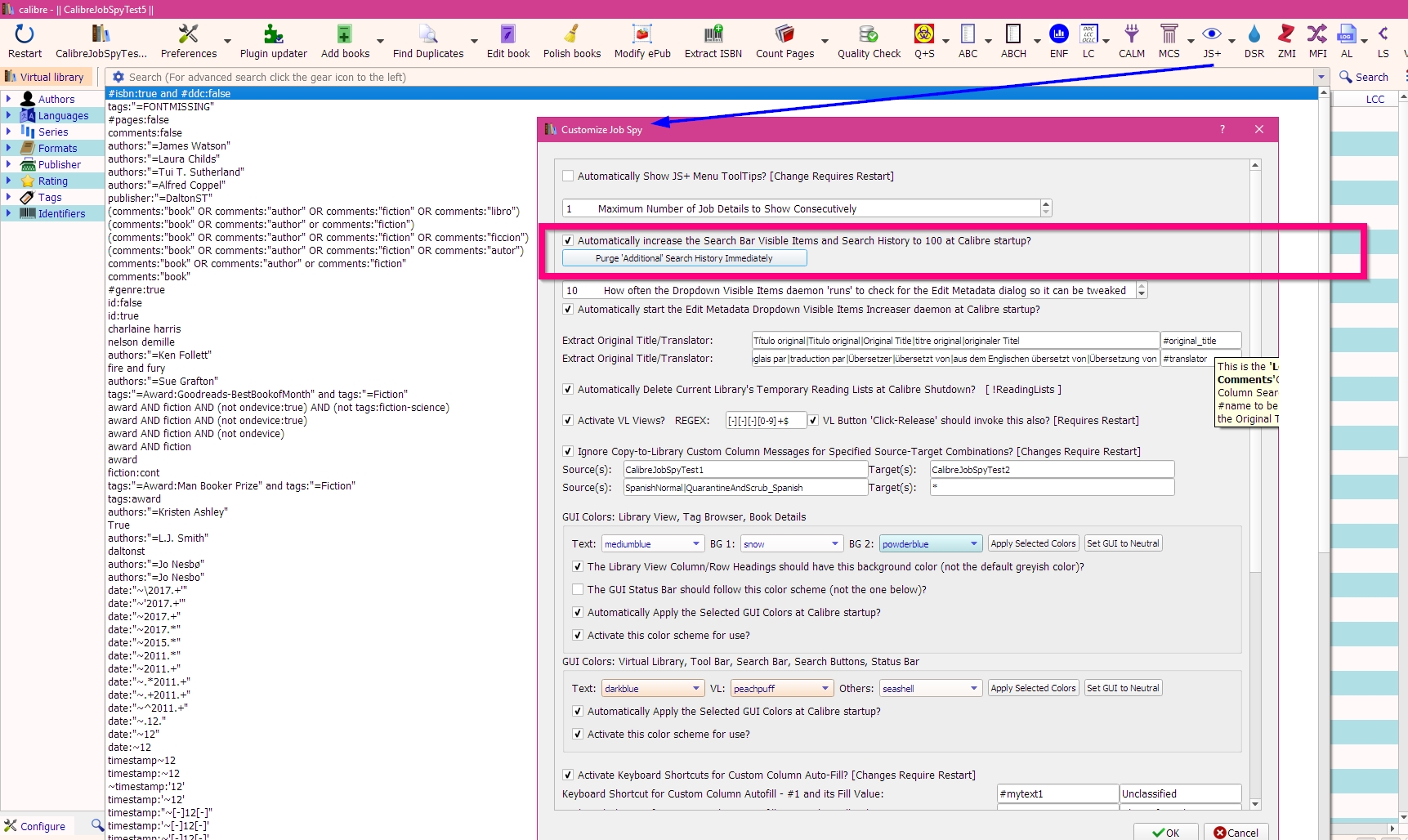Open the darkblue Text color dropdown
The width and height of the screenshot is (1408, 840).
click(x=653, y=689)
